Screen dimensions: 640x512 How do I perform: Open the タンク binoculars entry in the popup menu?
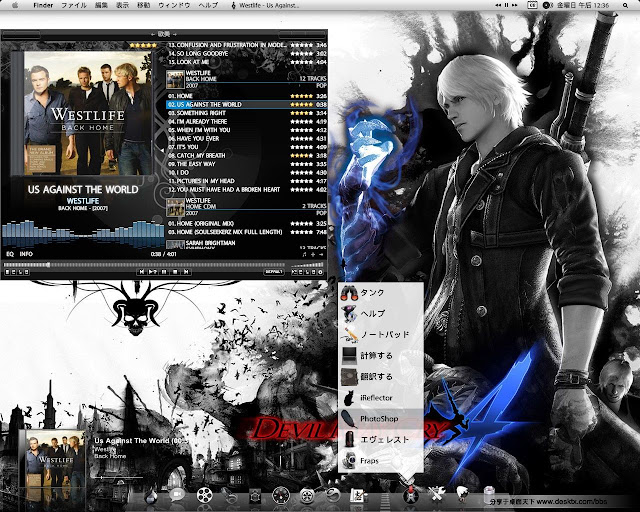point(381,292)
